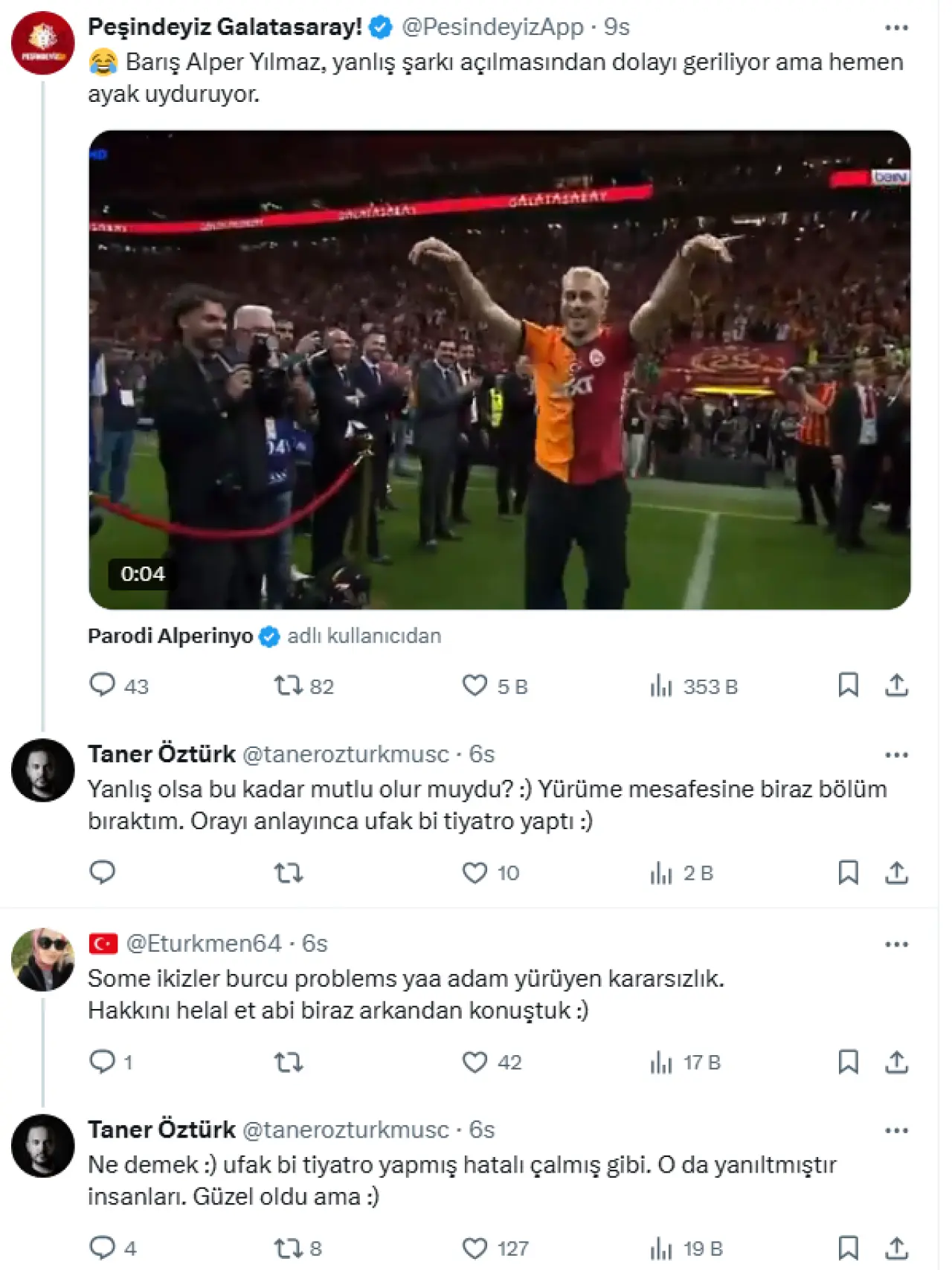Image resolution: width=952 pixels, height=1270 pixels.
Task: Bookmark the @Eturkmen64 tweet
Action: 848,1062
